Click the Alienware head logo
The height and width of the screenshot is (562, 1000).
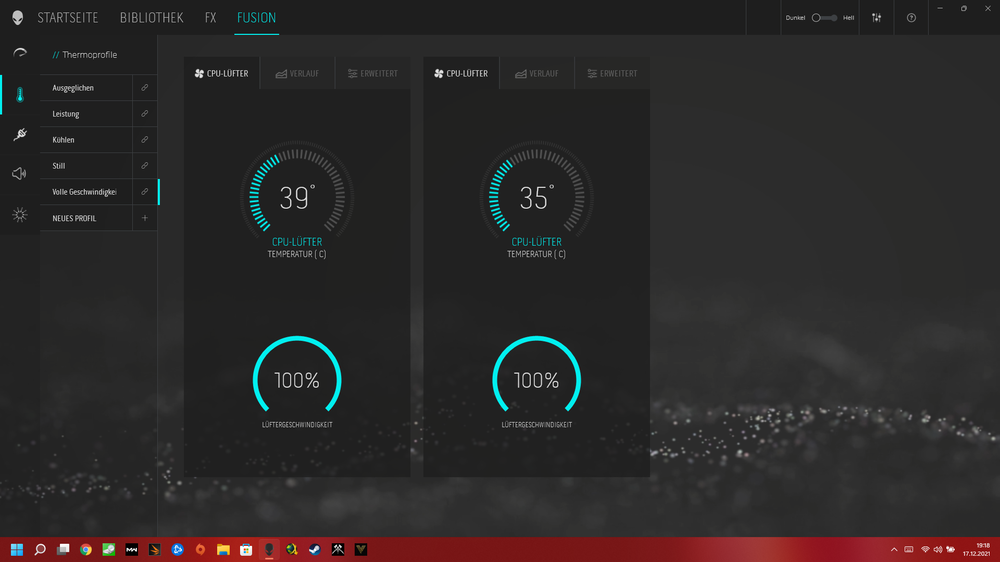[x=18, y=18]
